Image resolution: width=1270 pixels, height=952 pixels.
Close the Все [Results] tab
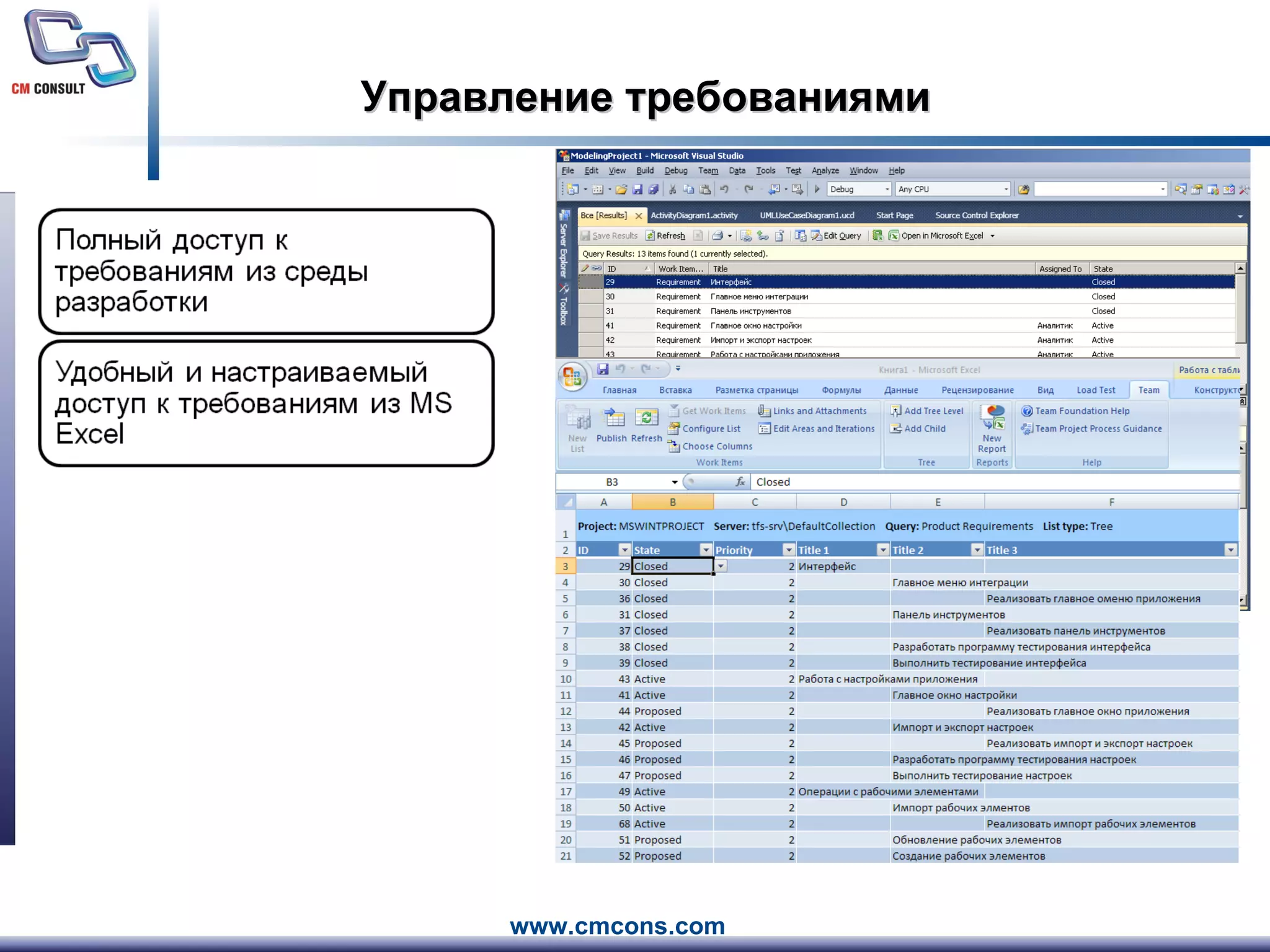tap(638, 216)
